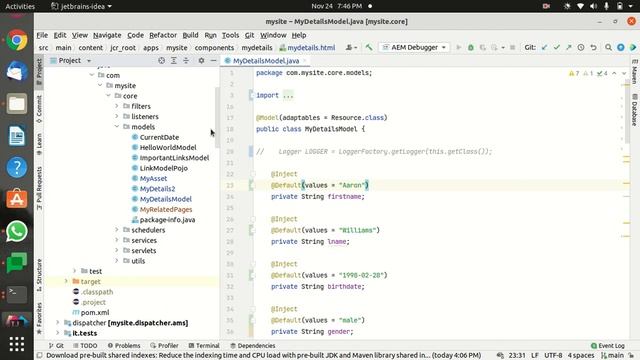Expand the folded import statements
Image resolution: width=640 pixels, height=360 pixels.
288,96
